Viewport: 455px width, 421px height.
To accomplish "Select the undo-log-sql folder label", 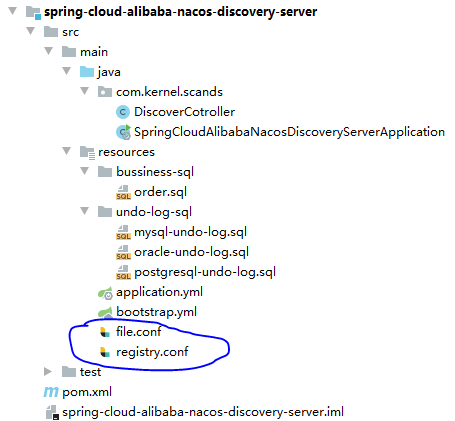I will (154, 213).
